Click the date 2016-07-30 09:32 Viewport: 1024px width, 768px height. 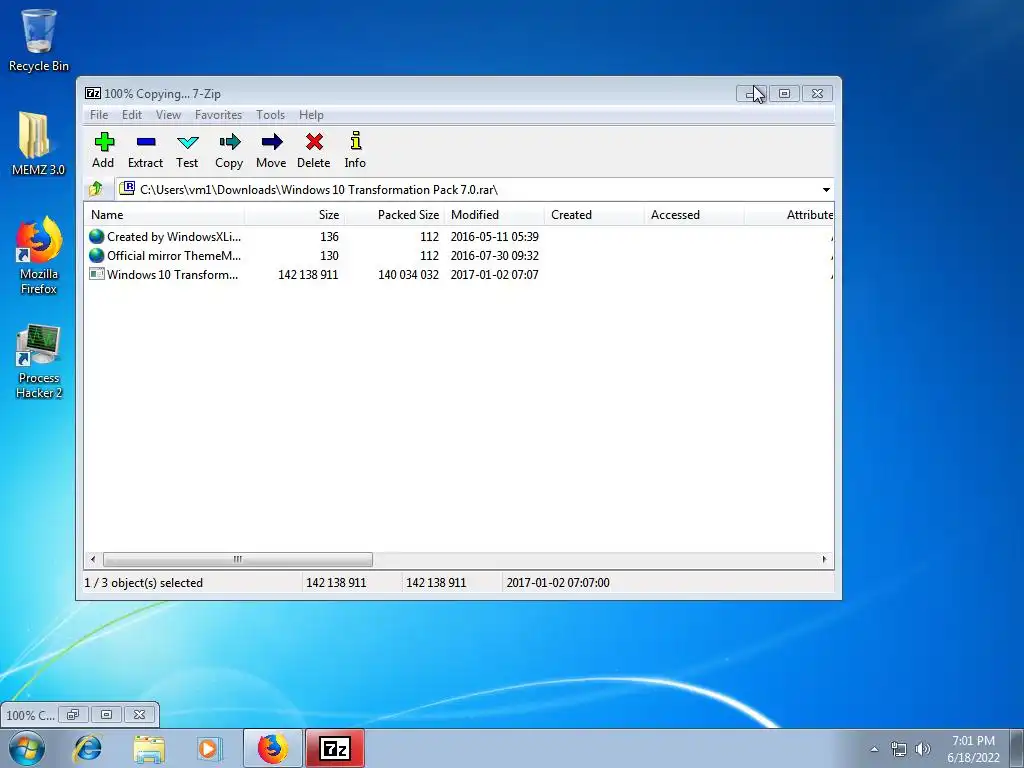(x=494, y=255)
